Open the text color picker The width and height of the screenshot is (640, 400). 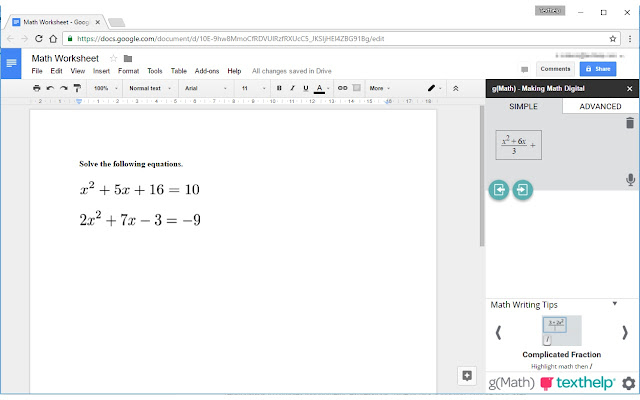[321, 89]
